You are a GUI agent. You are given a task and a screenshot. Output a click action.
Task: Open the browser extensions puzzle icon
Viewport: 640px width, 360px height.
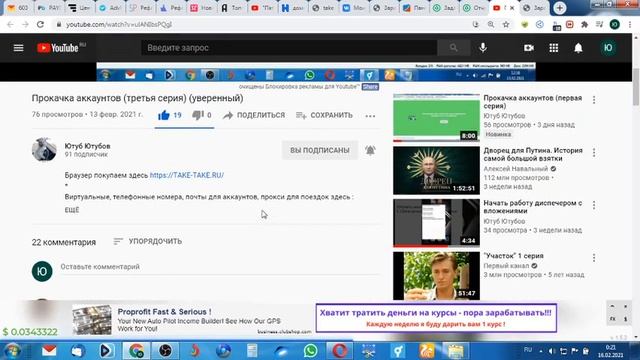pos(584,24)
